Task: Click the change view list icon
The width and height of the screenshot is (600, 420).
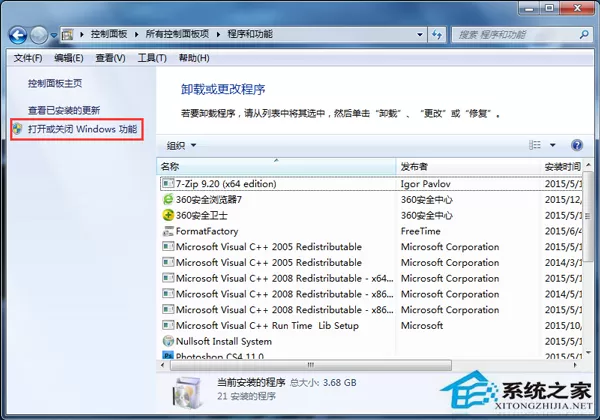Action: [535, 145]
